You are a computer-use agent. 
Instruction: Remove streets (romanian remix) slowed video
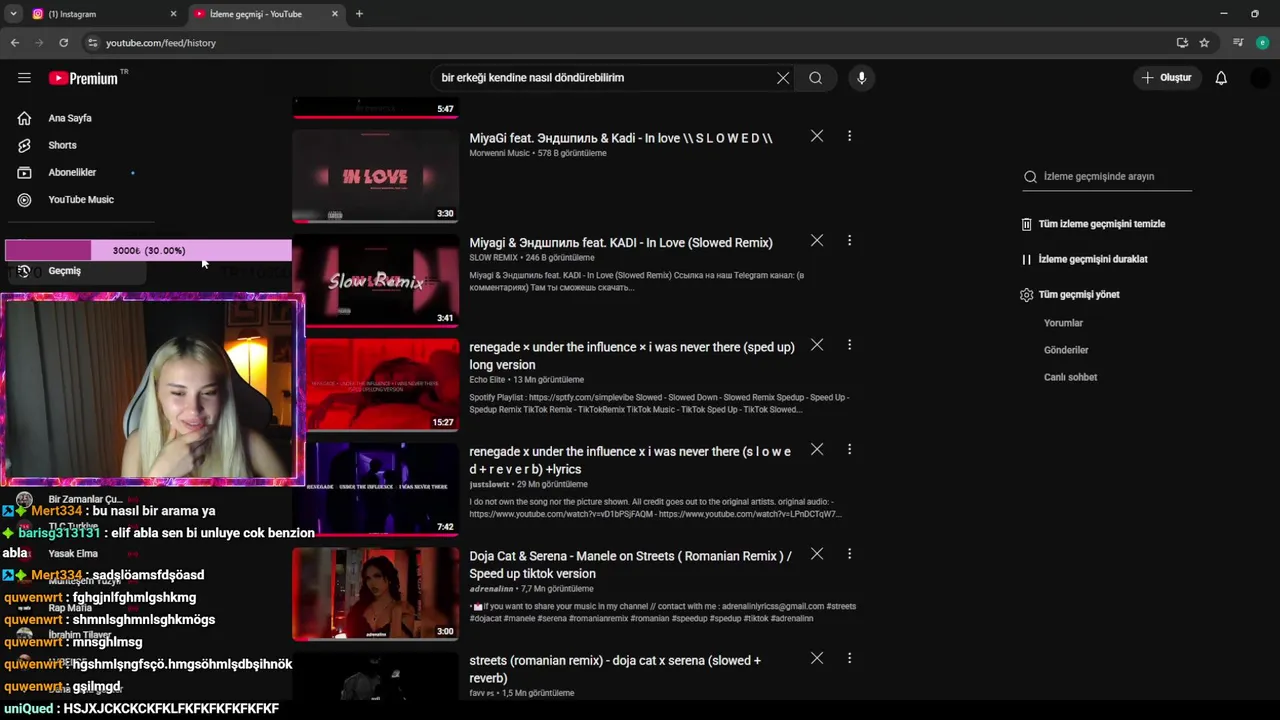tap(817, 659)
